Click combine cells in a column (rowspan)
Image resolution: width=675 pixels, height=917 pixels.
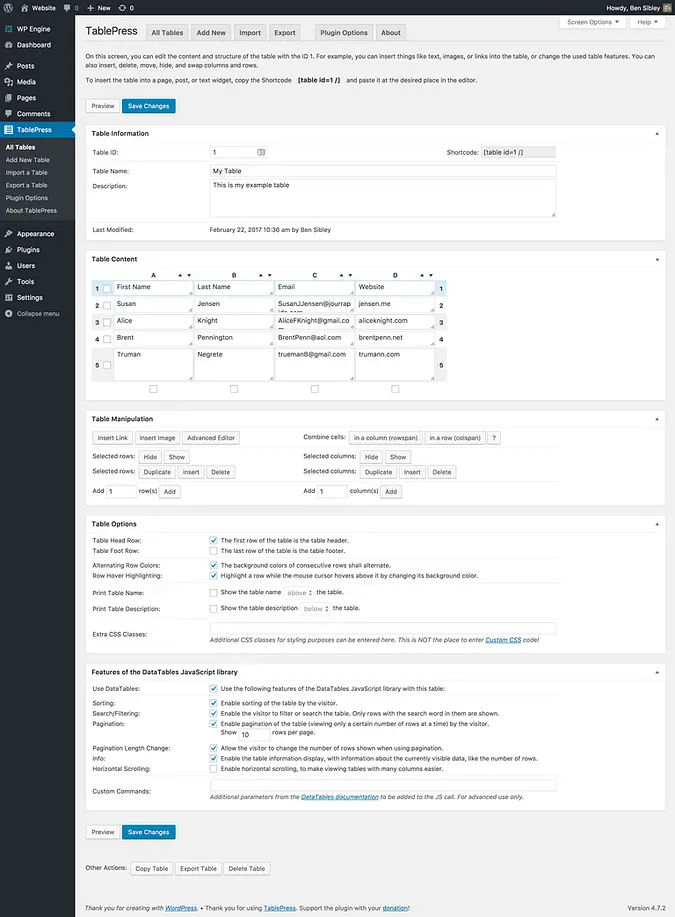coord(385,438)
